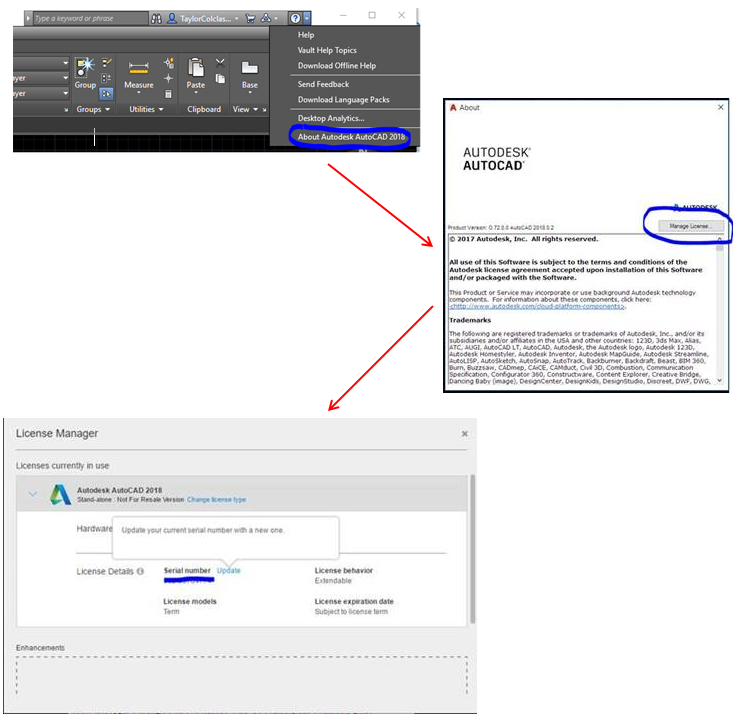Click the Point ID crosshair icon
The height and width of the screenshot is (718, 736).
coord(169,78)
